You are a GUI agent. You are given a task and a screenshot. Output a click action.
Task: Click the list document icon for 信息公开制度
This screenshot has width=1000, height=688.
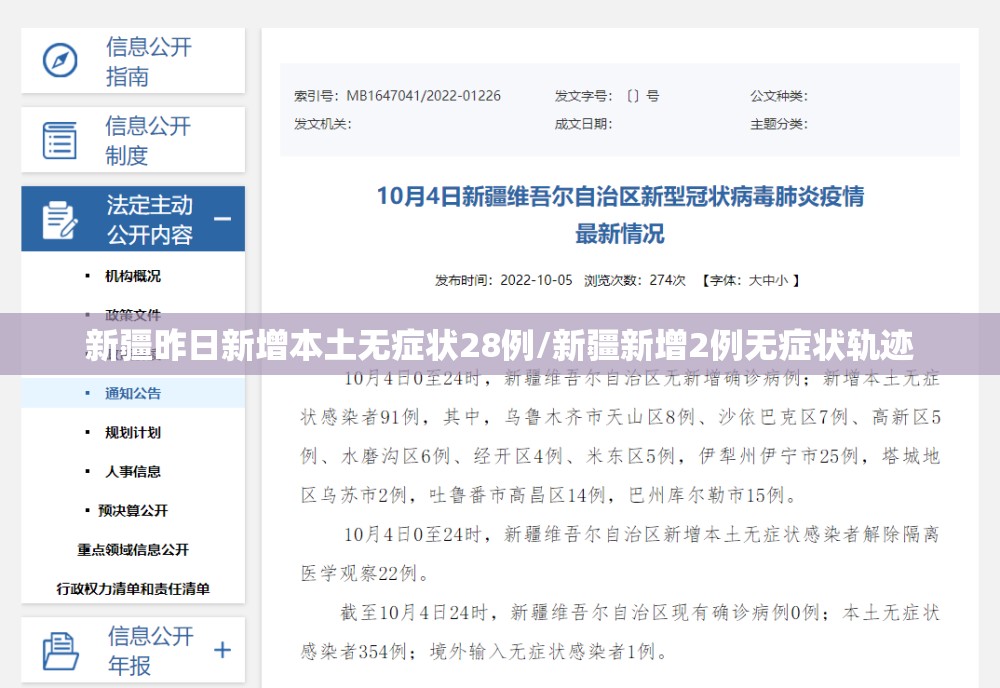pyautogui.click(x=60, y=140)
